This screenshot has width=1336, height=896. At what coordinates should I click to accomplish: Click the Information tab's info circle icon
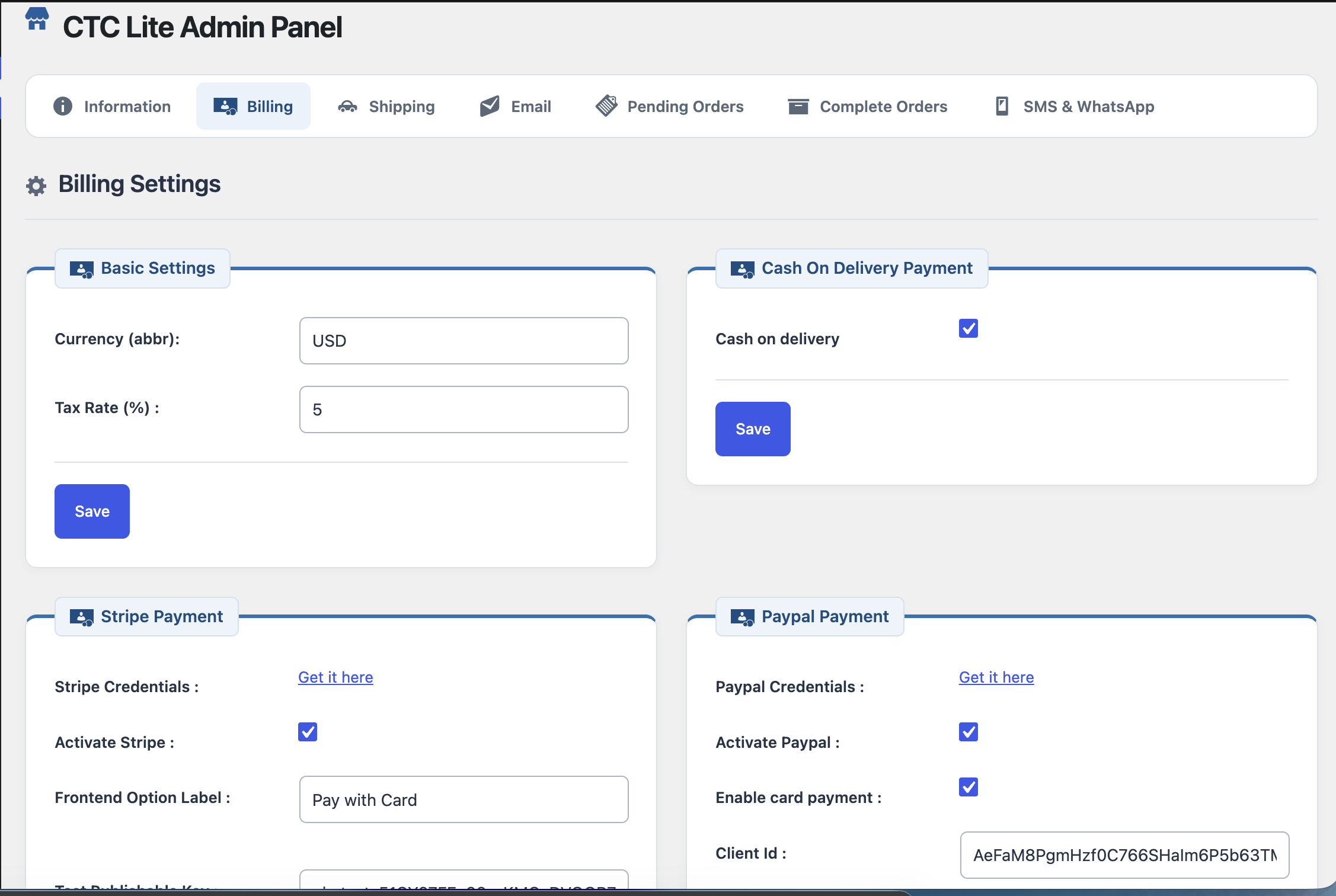(63, 106)
